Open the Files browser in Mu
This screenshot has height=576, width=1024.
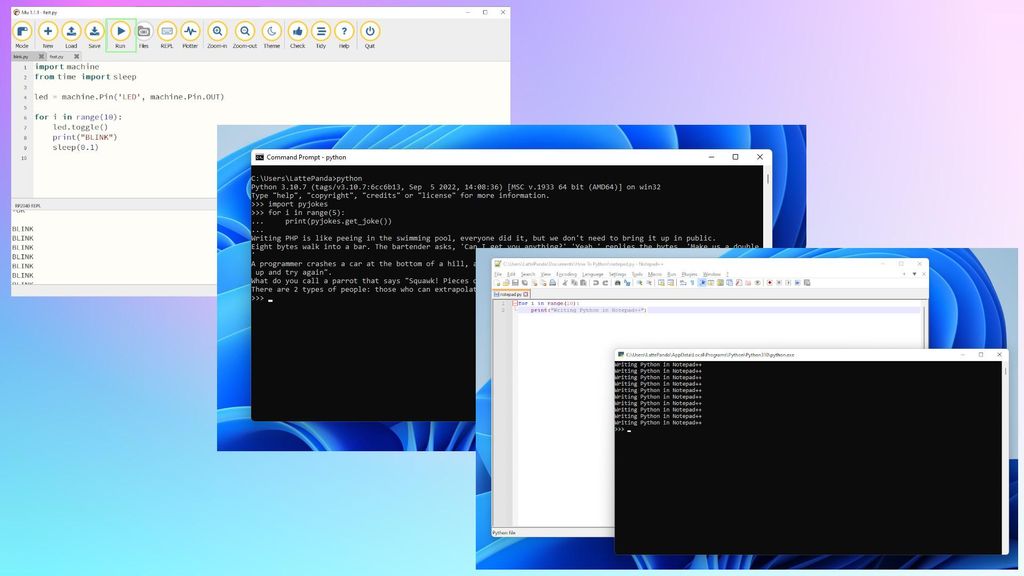pos(143,32)
